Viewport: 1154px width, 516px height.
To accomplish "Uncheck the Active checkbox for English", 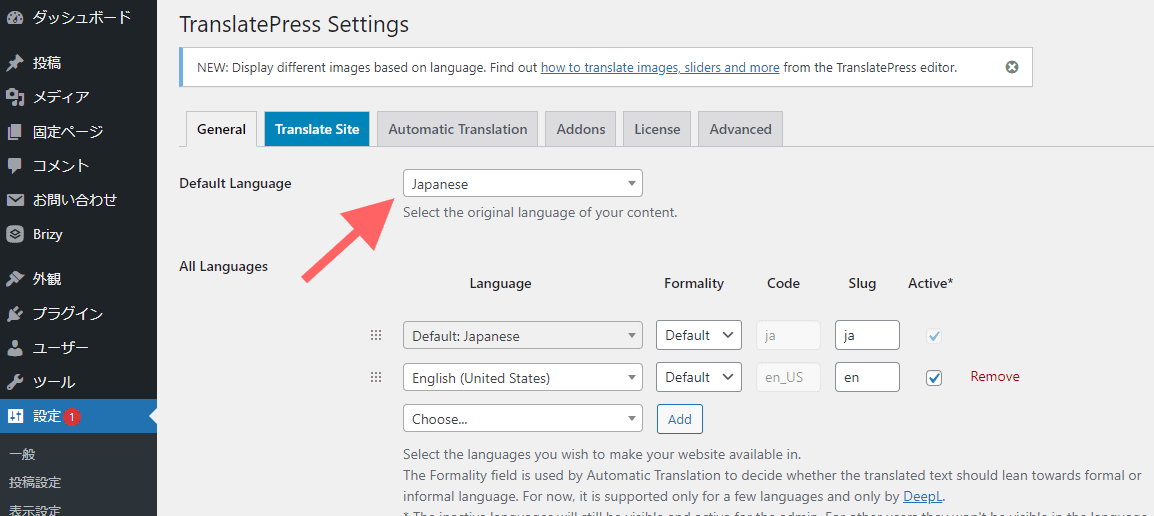I will [x=934, y=378].
